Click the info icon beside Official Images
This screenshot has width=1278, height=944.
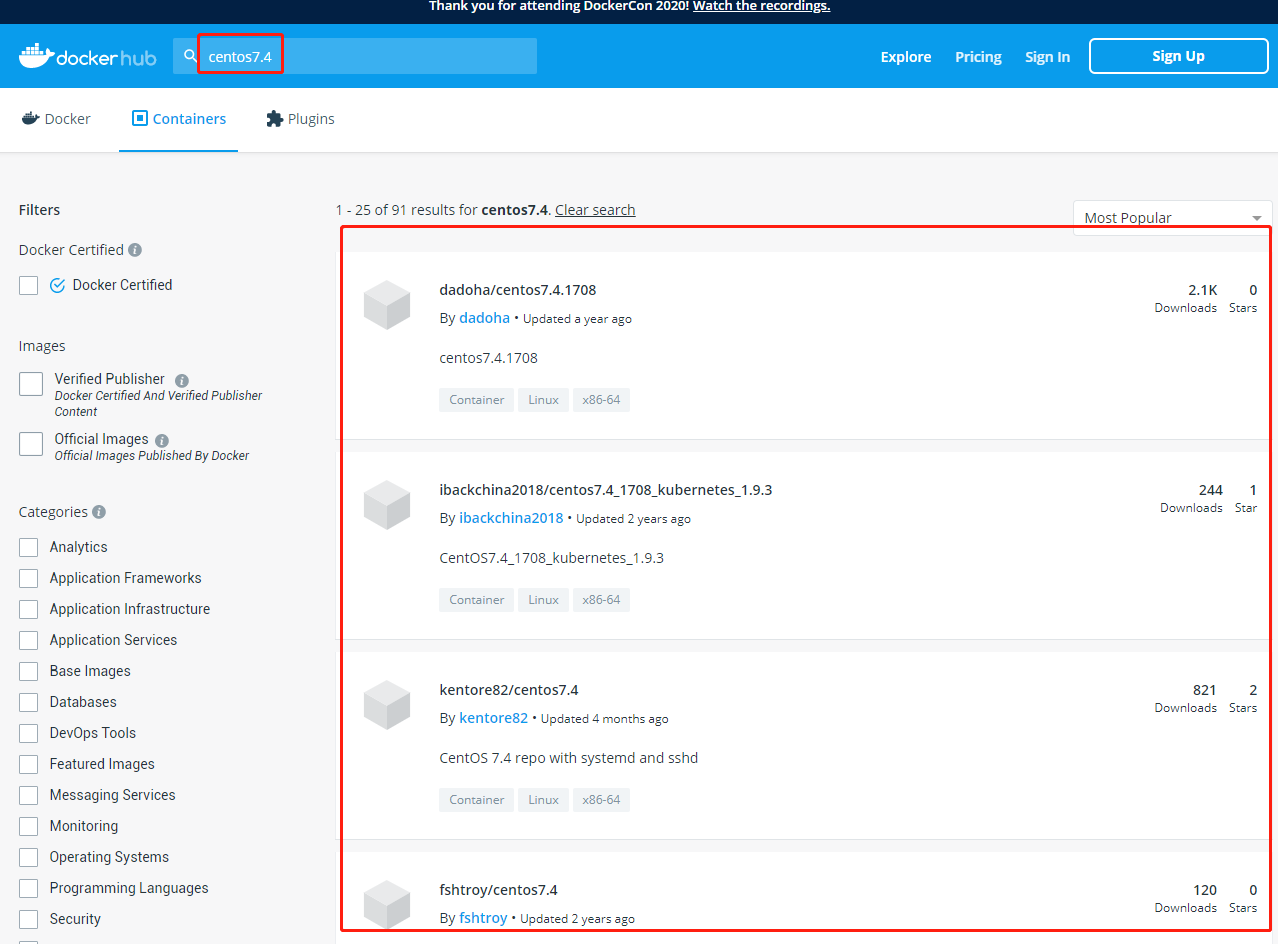coord(162,440)
